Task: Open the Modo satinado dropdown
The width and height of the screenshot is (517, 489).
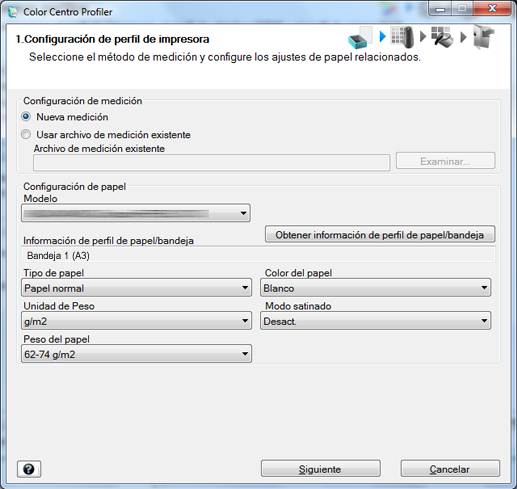Action: (x=375, y=321)
